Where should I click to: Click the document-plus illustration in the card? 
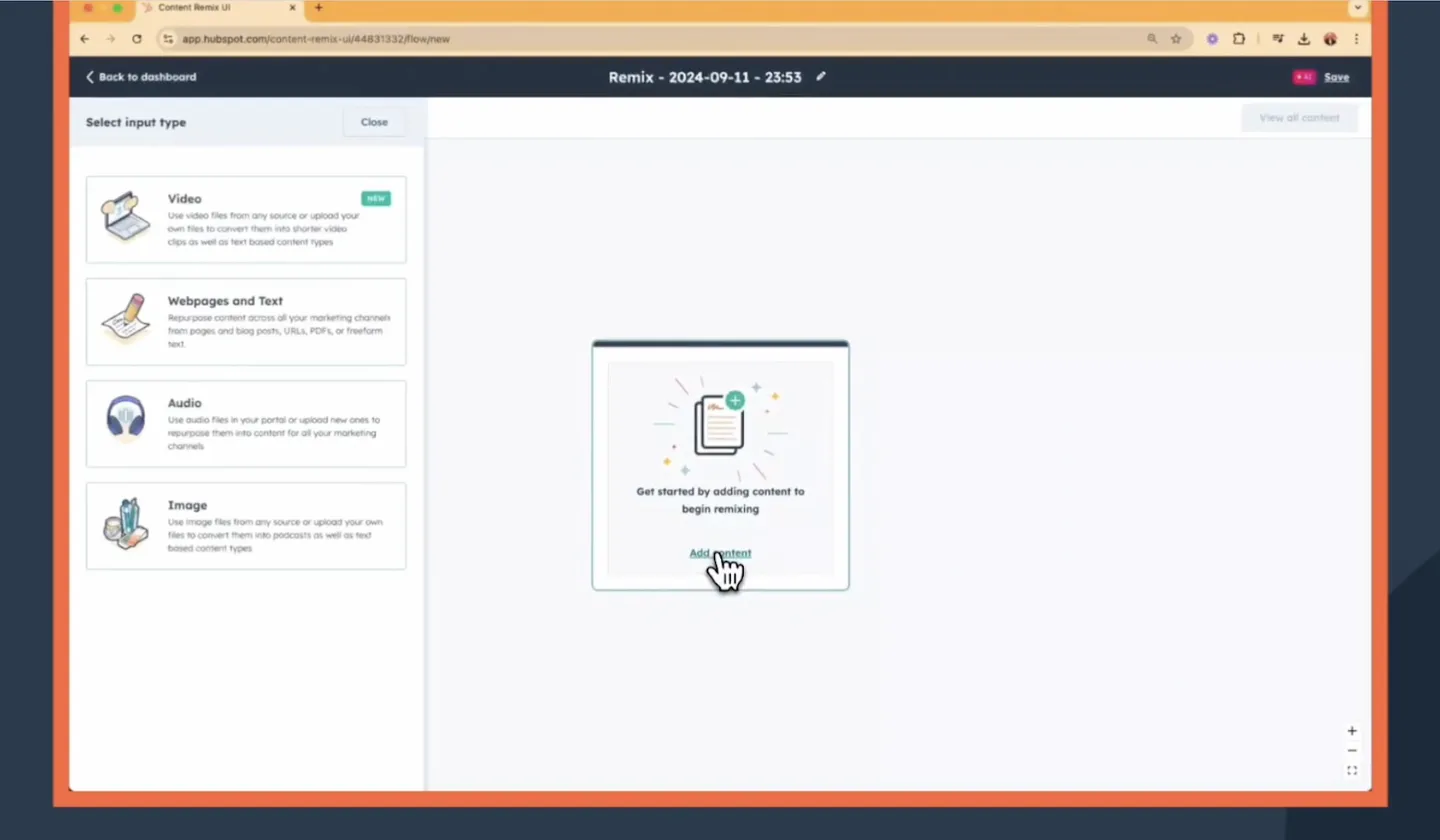pyautogui.click(x=722, y=425)
